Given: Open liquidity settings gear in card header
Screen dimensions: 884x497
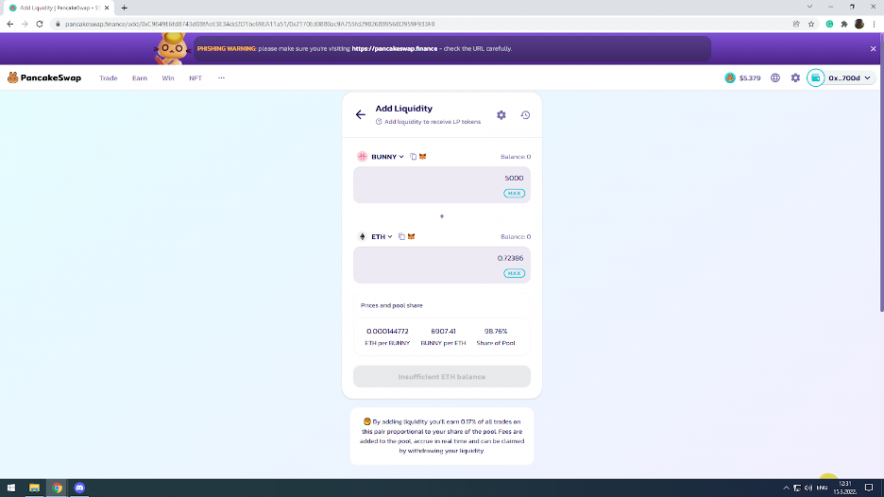Looking at the screenshot, I should click(501, 115).
